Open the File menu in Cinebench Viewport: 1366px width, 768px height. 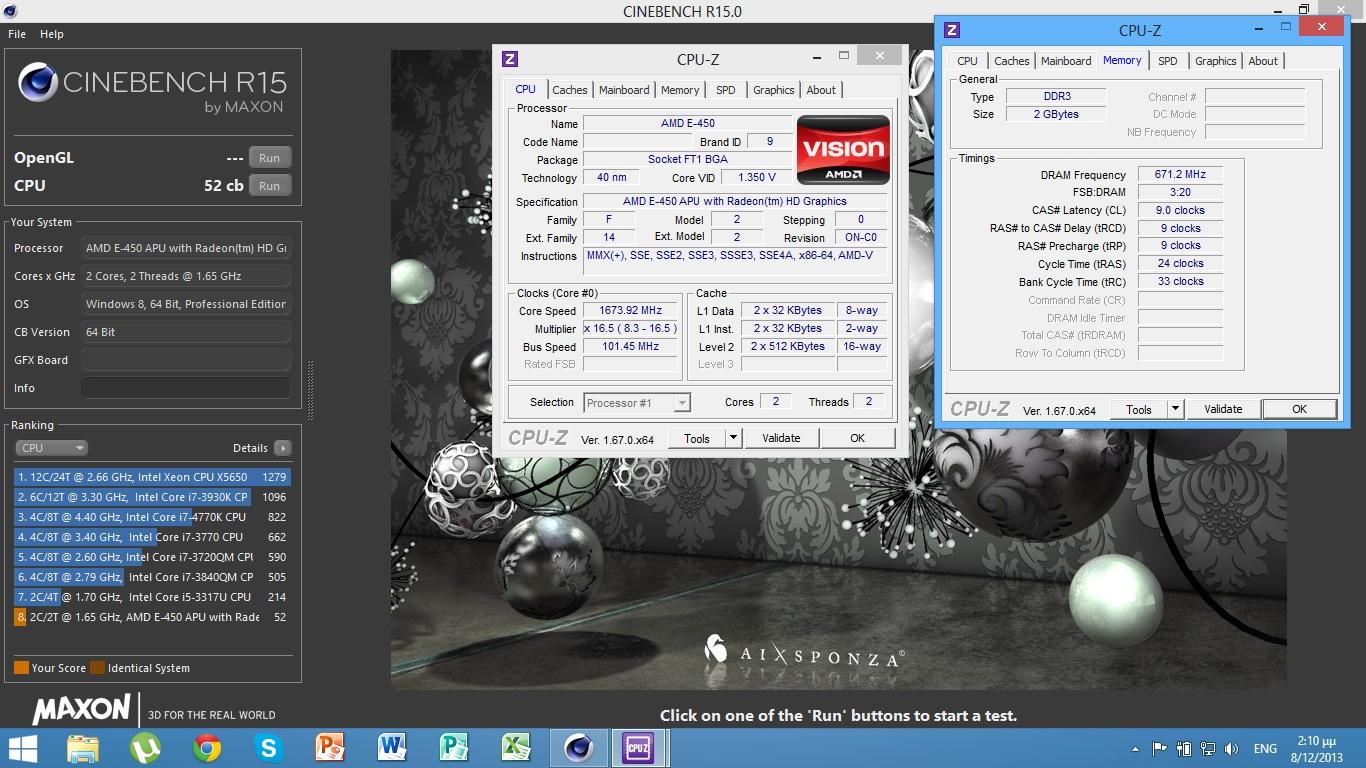[17, 34]
